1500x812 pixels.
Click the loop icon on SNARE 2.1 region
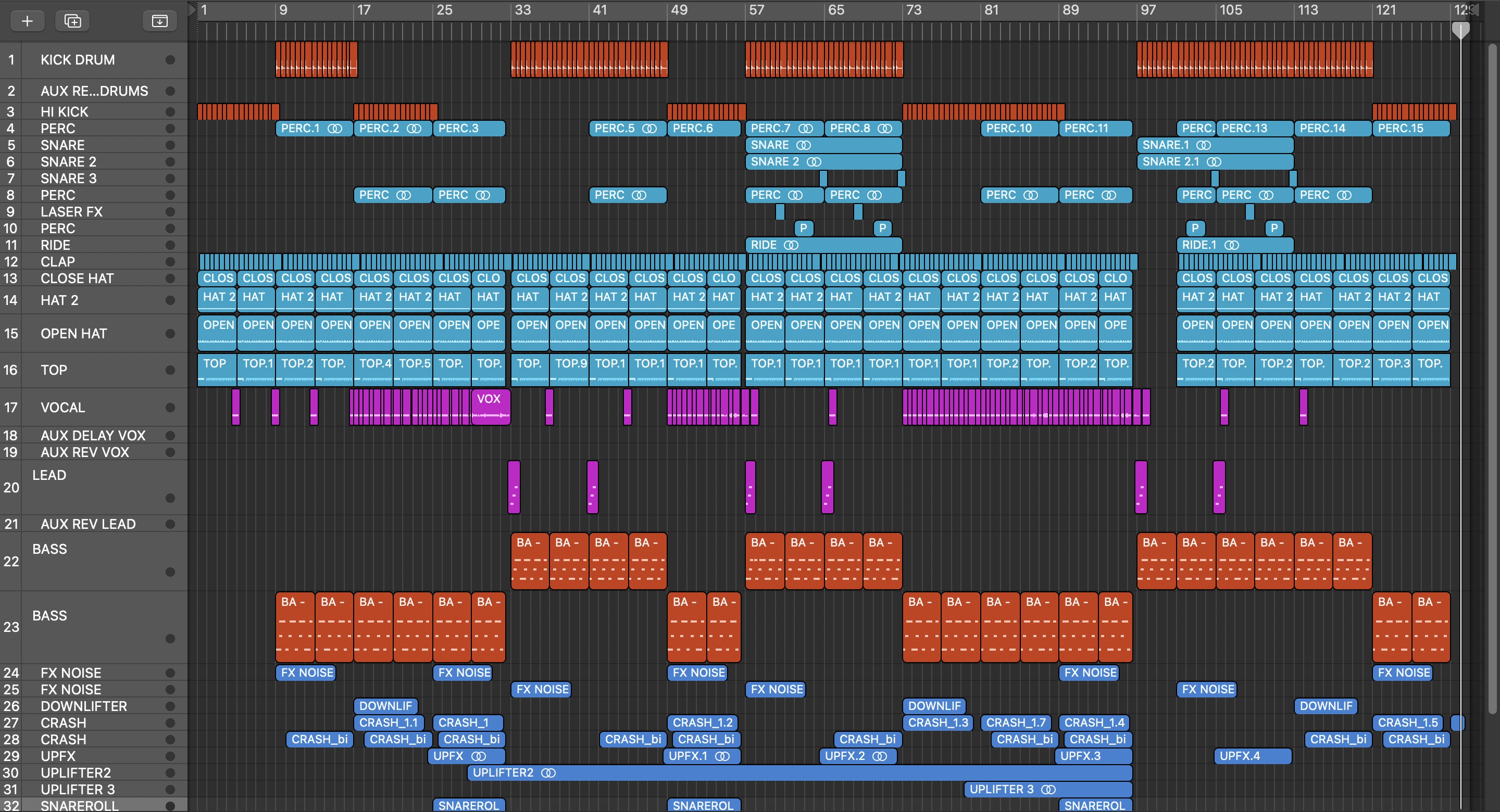coord(1214,162)
